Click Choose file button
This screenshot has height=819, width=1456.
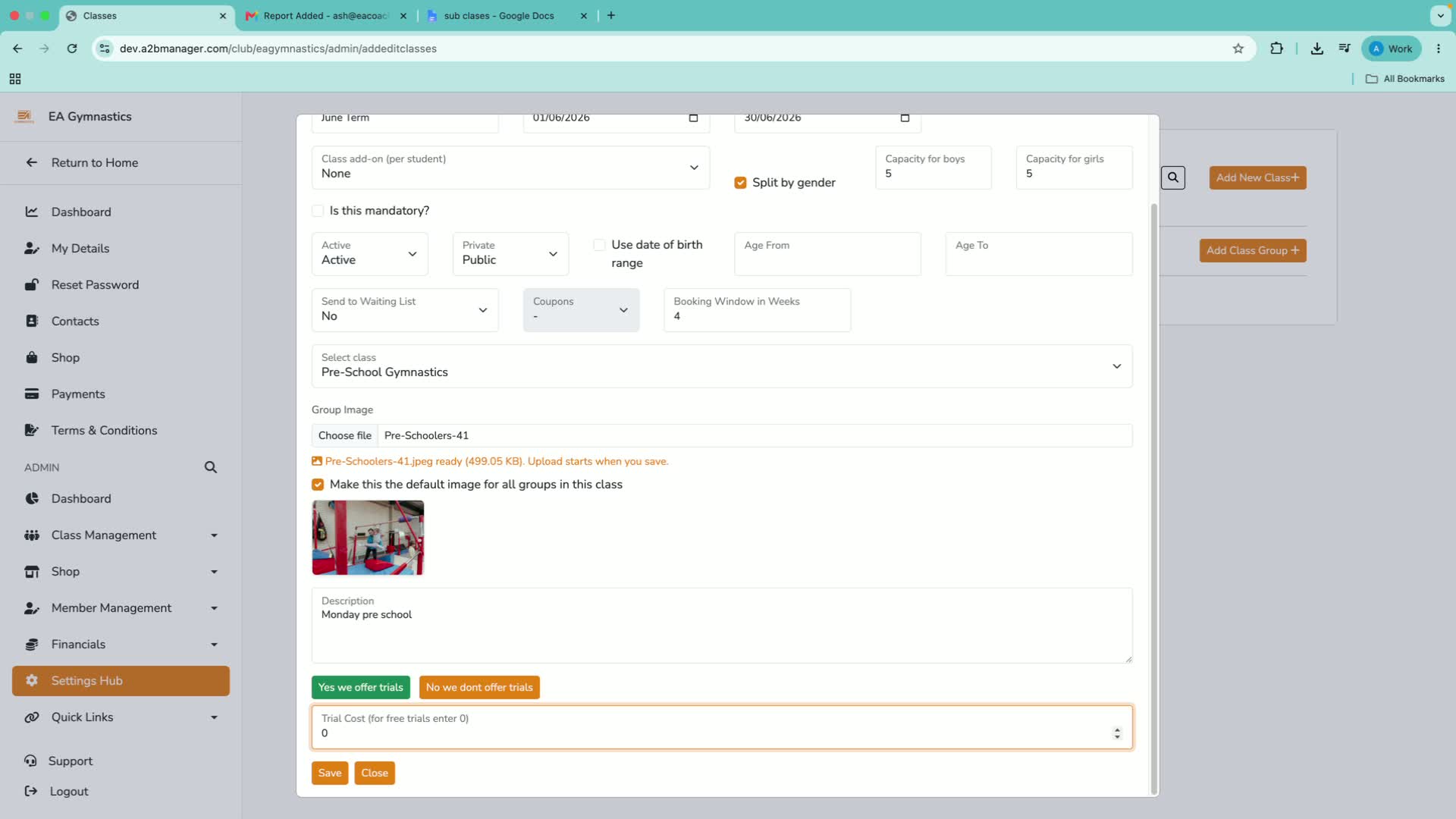345,435
